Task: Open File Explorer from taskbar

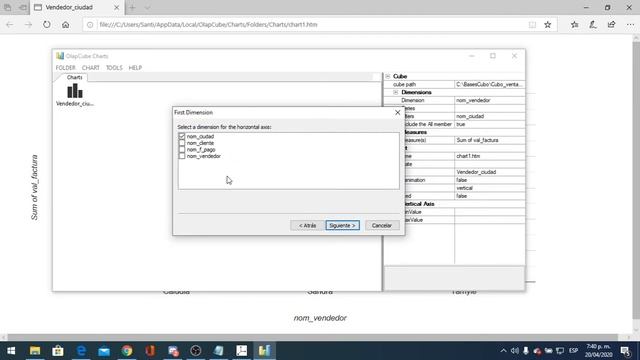Action: (35, 351)
